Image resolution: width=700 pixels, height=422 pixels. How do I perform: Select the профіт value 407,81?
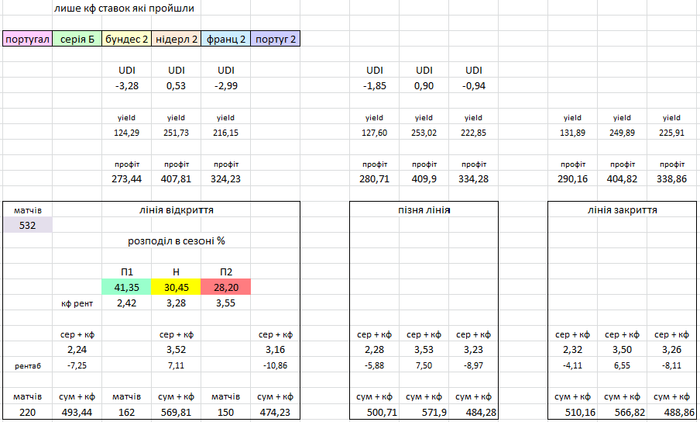[x=176, y=179]
